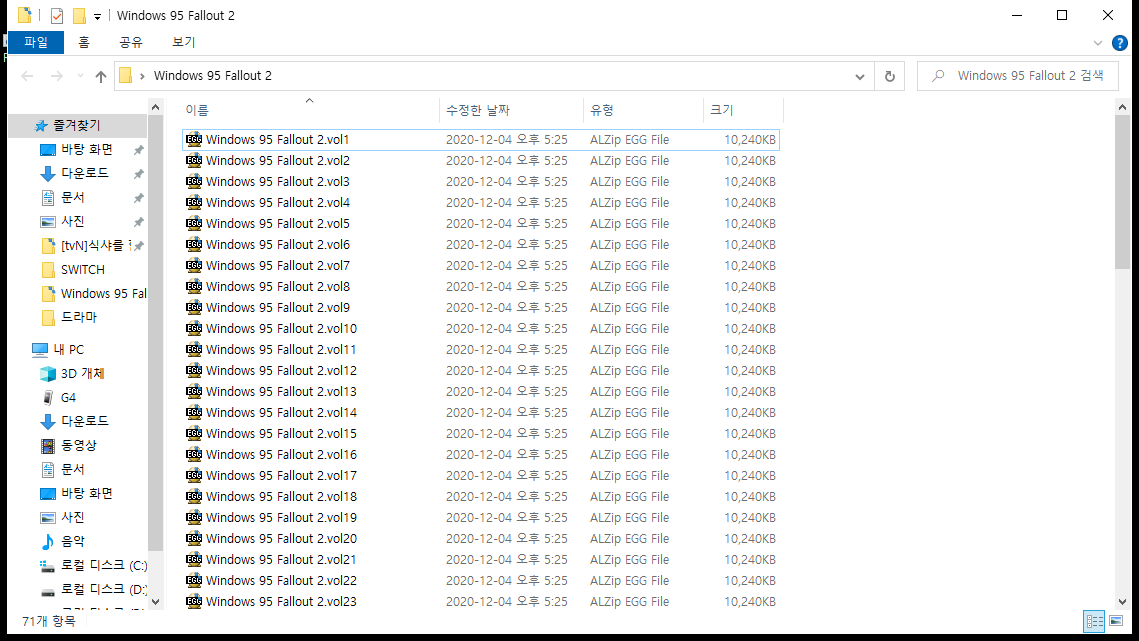
Task: Sort by 유형 column header
Action: click(x=644, y=110)
